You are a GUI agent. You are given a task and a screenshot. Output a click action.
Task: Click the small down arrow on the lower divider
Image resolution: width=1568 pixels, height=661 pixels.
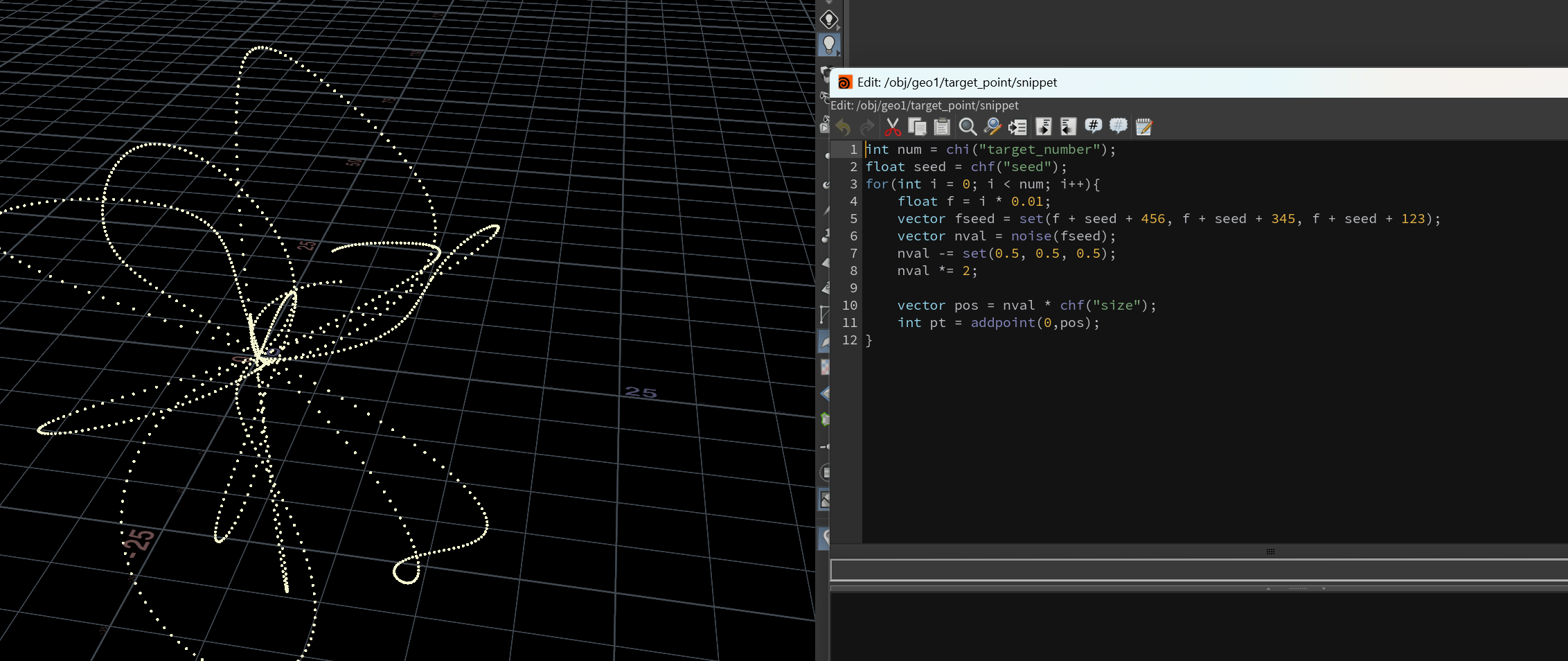(x=1324, y=588)
